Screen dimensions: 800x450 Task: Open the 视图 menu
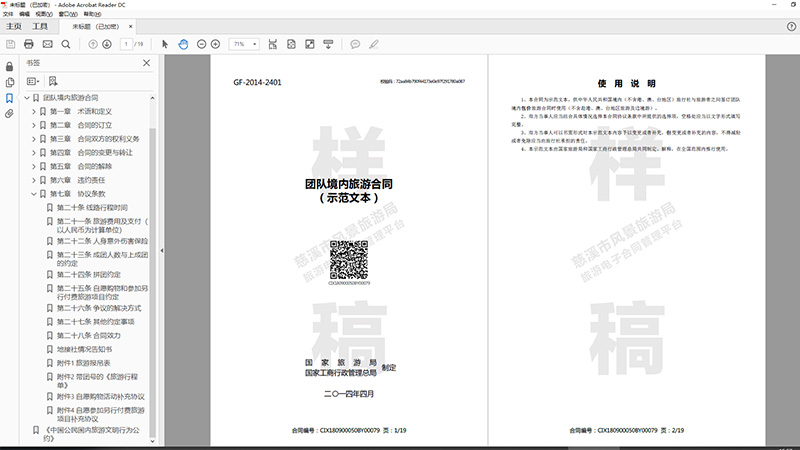pyautogui.click(x=44, y=14)
